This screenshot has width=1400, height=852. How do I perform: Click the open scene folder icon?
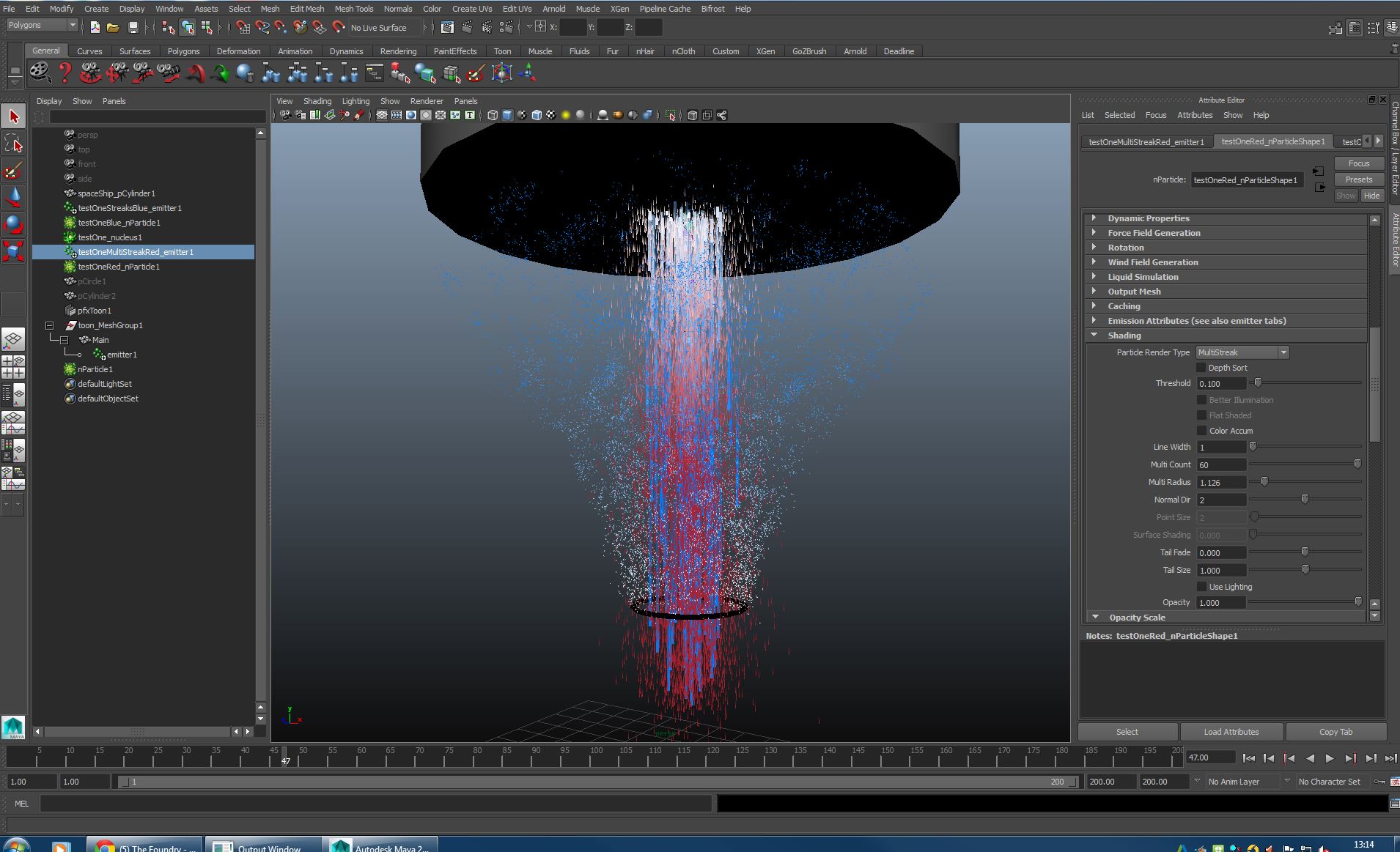tap(113, 28)
